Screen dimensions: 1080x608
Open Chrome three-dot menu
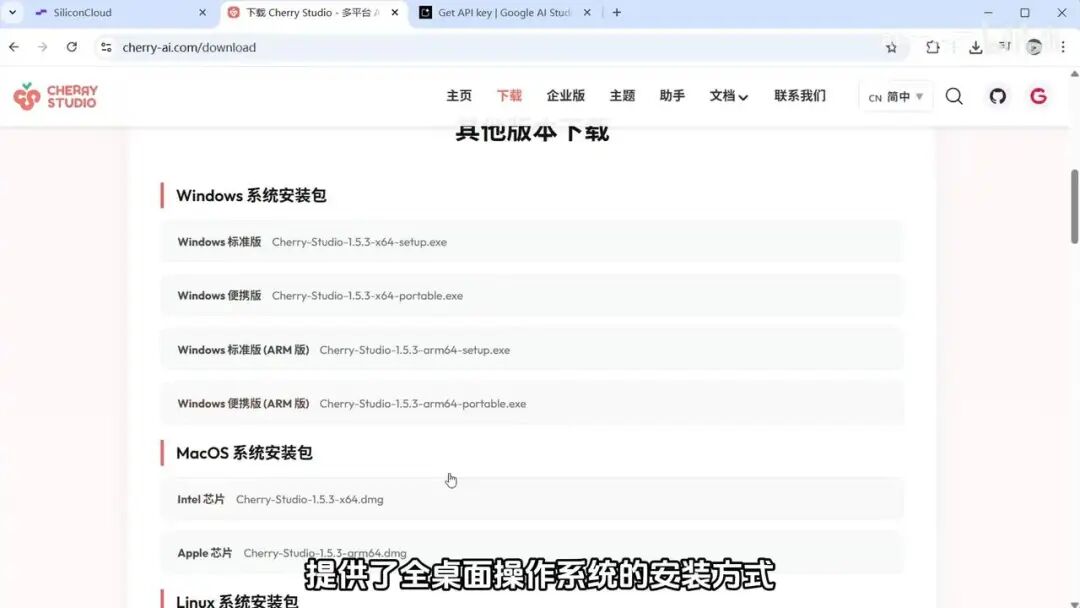point(1063,48)
